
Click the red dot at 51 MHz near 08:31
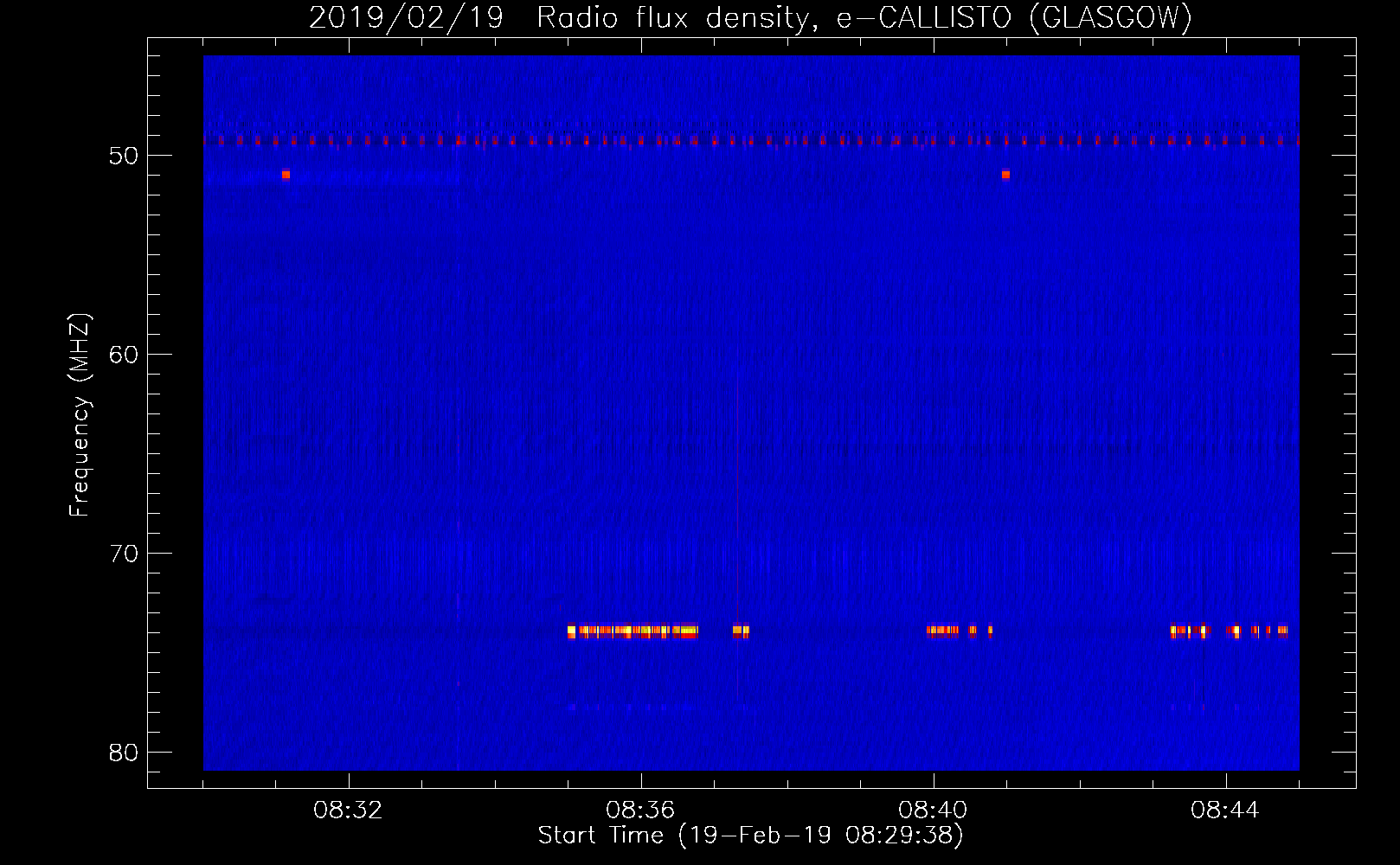tap(286, 175)
